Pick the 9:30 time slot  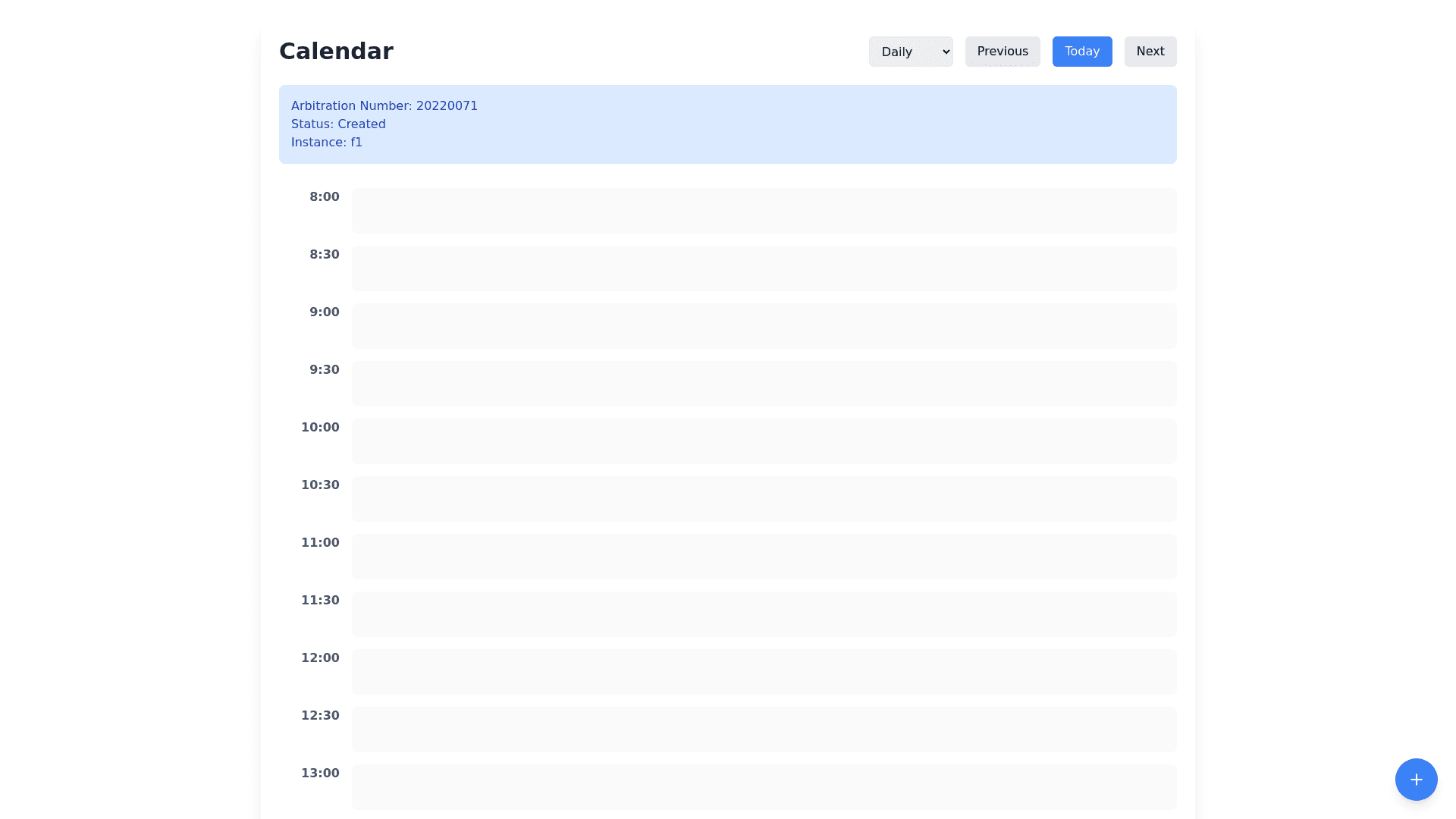point(764,384)
